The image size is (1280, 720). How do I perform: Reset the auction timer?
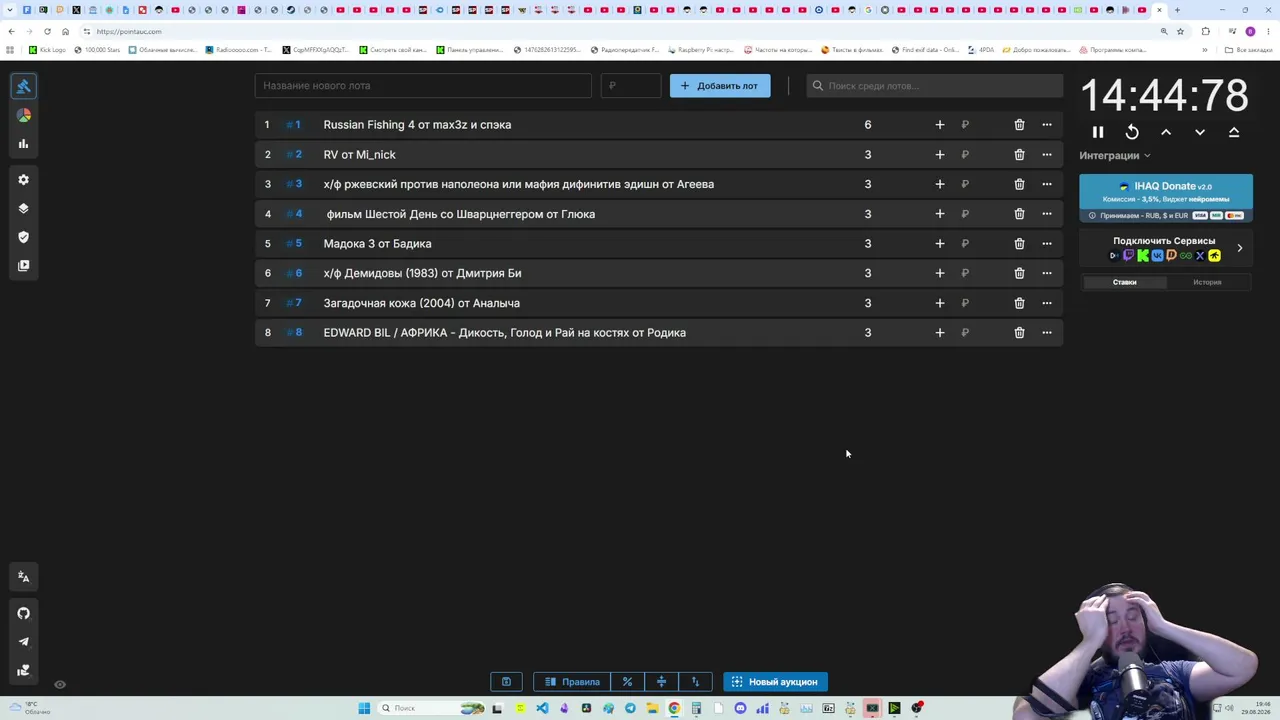[1132, 132]
